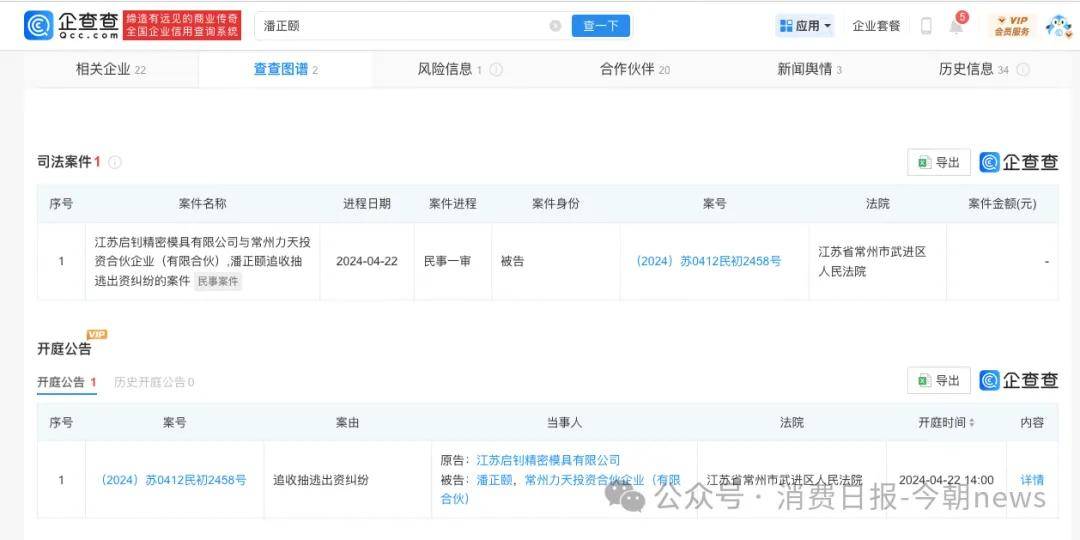Open defendant 潘正颐 link
This screenshot has height=540, width=1080.
[494, 480]
